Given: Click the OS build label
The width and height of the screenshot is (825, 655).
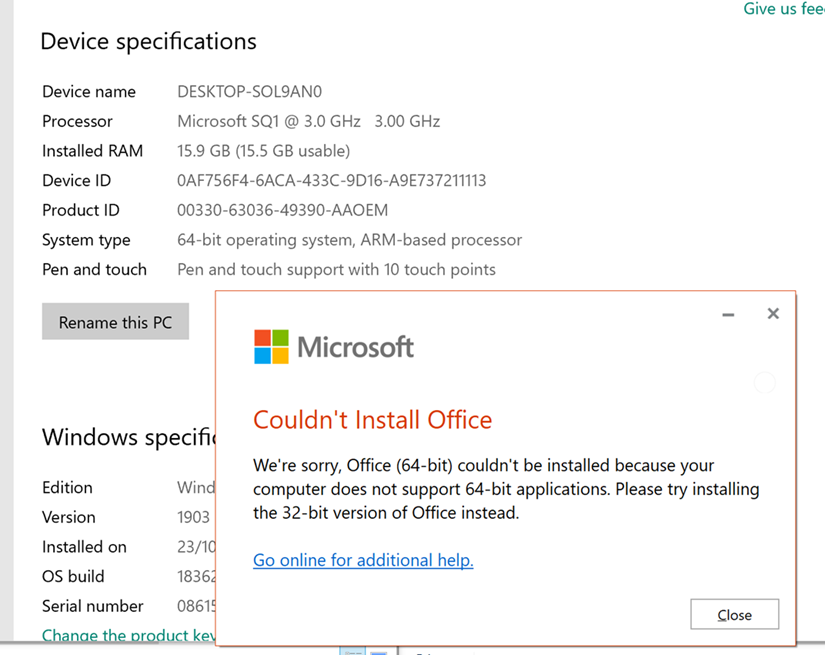Looking at the screenshot, I should (x=73, y=576).
